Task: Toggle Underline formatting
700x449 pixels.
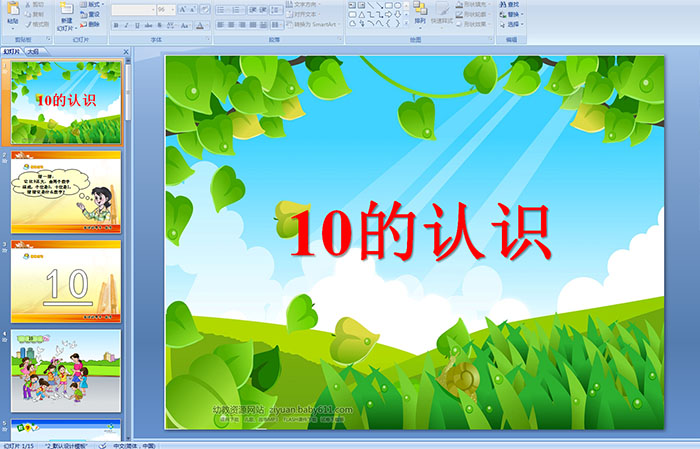Action: (137, 25)
